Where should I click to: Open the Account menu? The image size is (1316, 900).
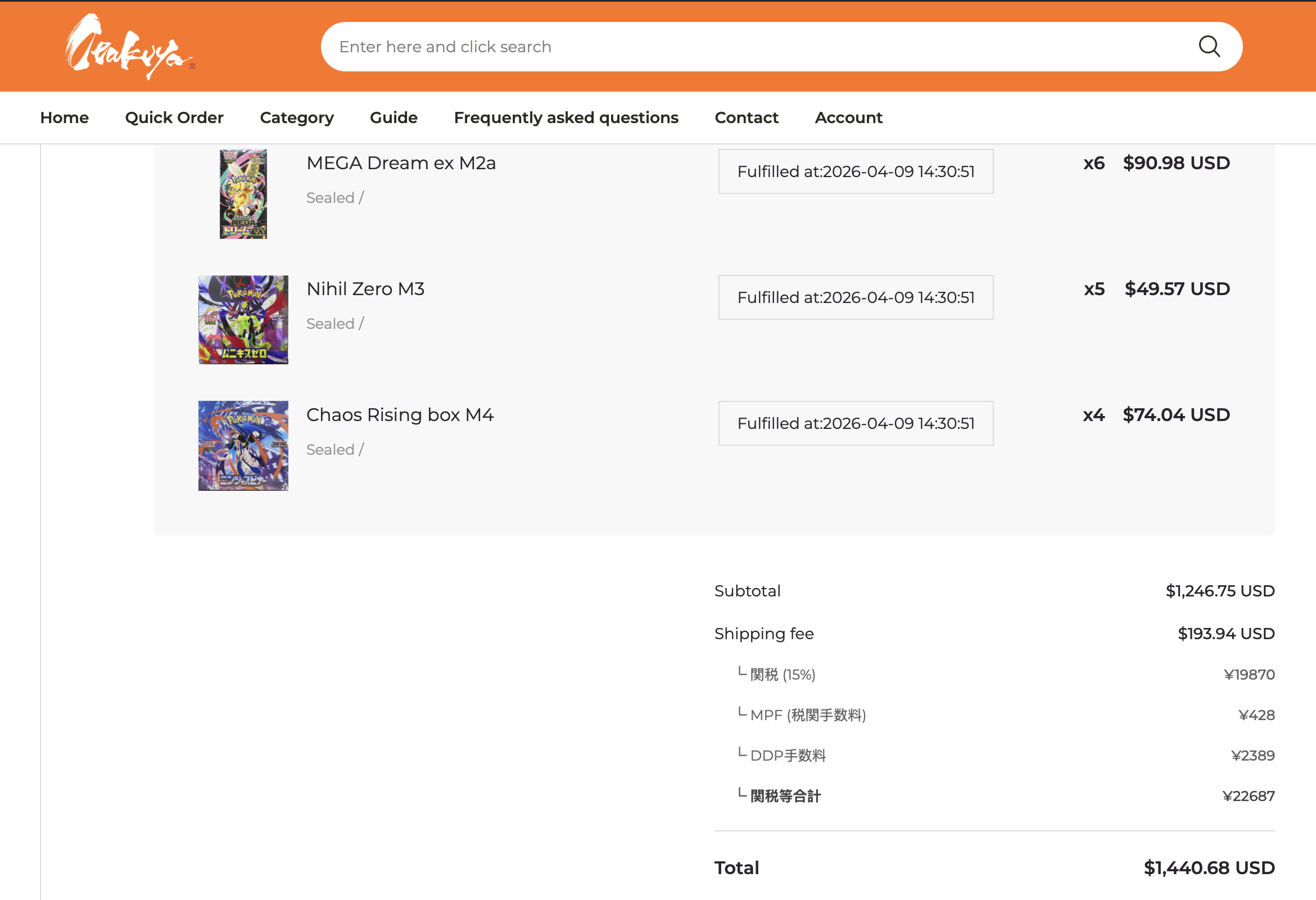(x=848, y=117)
